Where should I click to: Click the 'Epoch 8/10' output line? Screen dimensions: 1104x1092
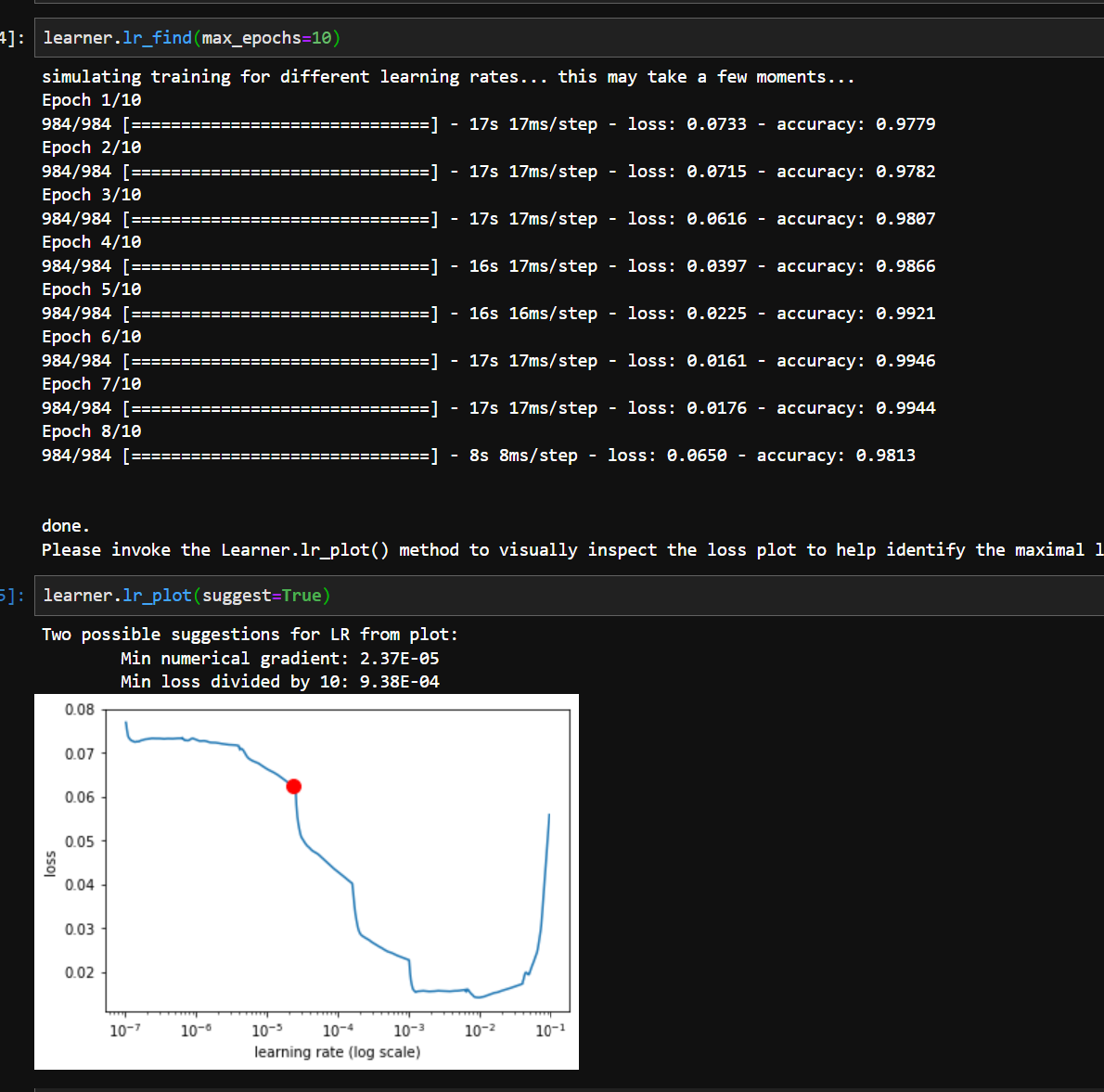click(92, 430)
